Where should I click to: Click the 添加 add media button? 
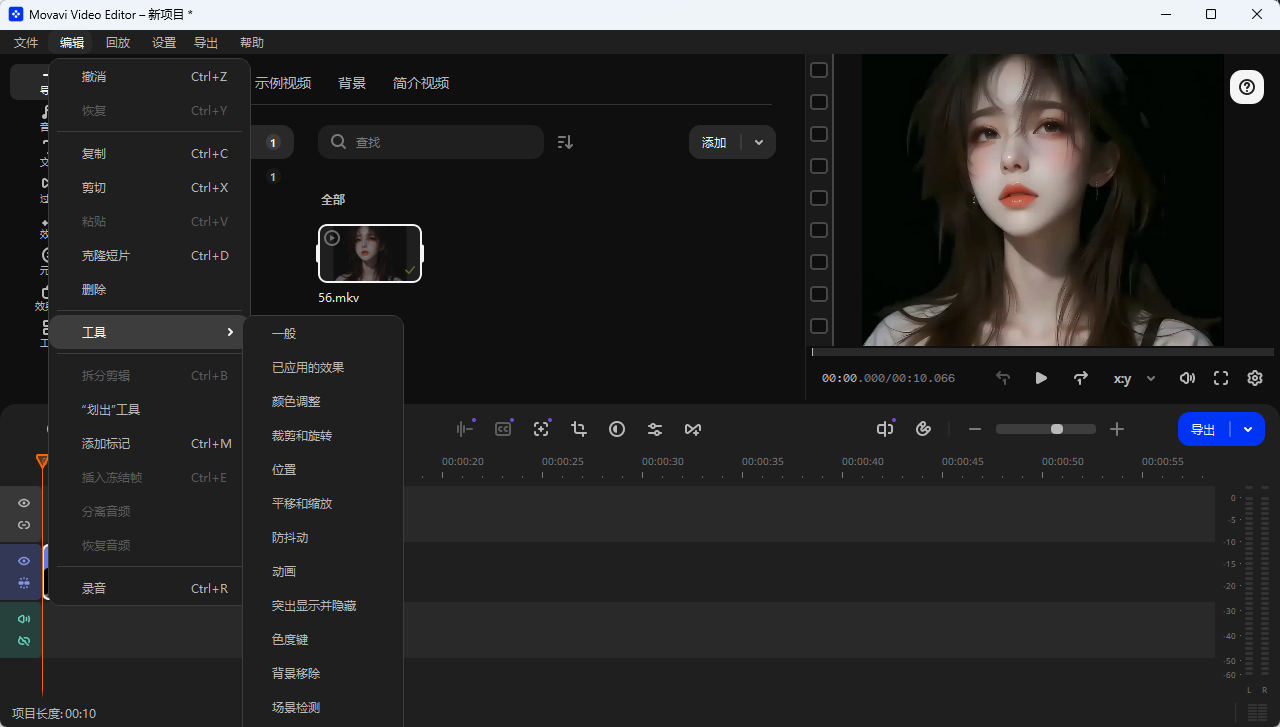715,142
